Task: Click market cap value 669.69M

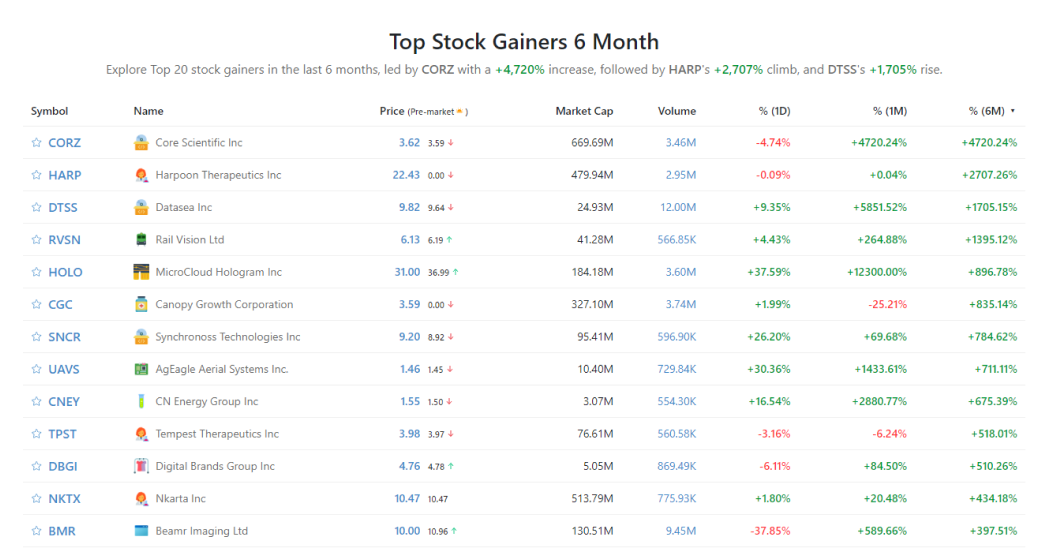Action: (592, 143)
